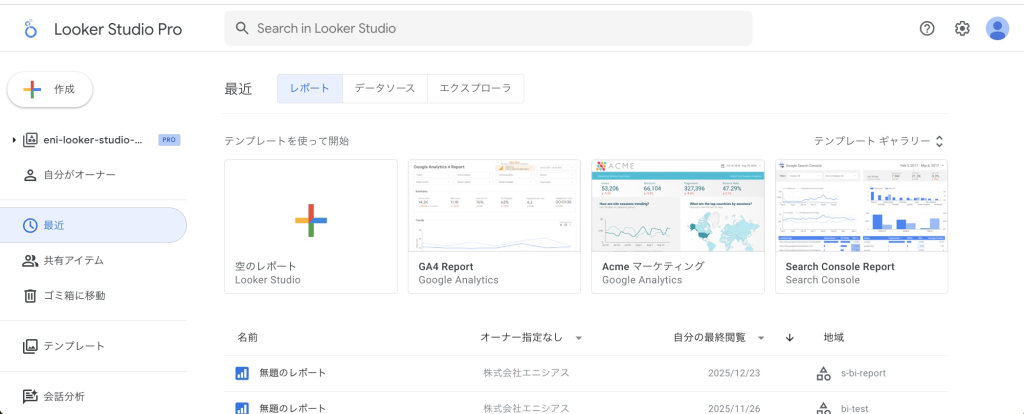Viewport: 1024px width, 414px height.
Task: Click the image icon for テンプレート
Action: tap(30, 346)
